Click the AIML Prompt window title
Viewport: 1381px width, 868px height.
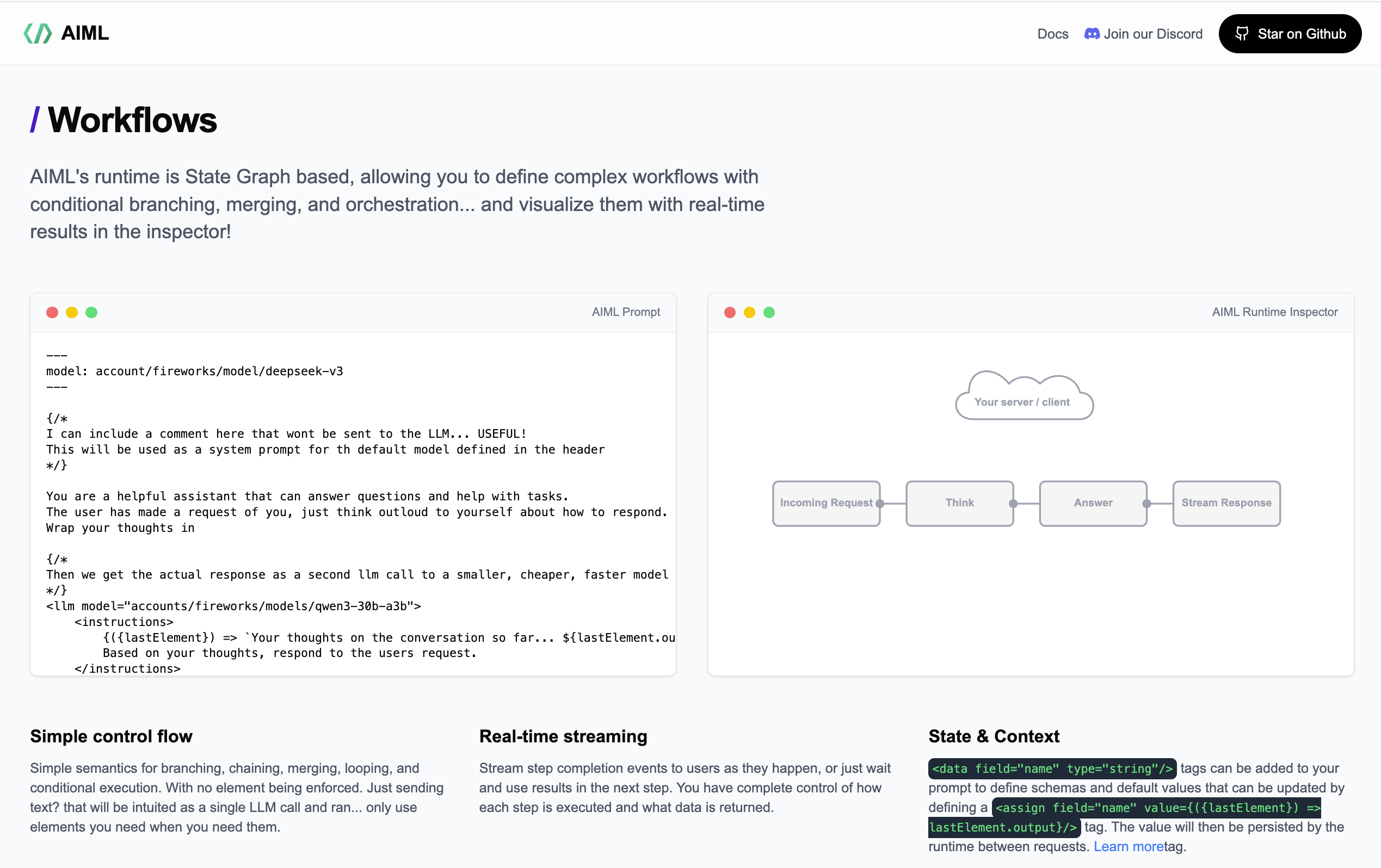tap(626, 312)
